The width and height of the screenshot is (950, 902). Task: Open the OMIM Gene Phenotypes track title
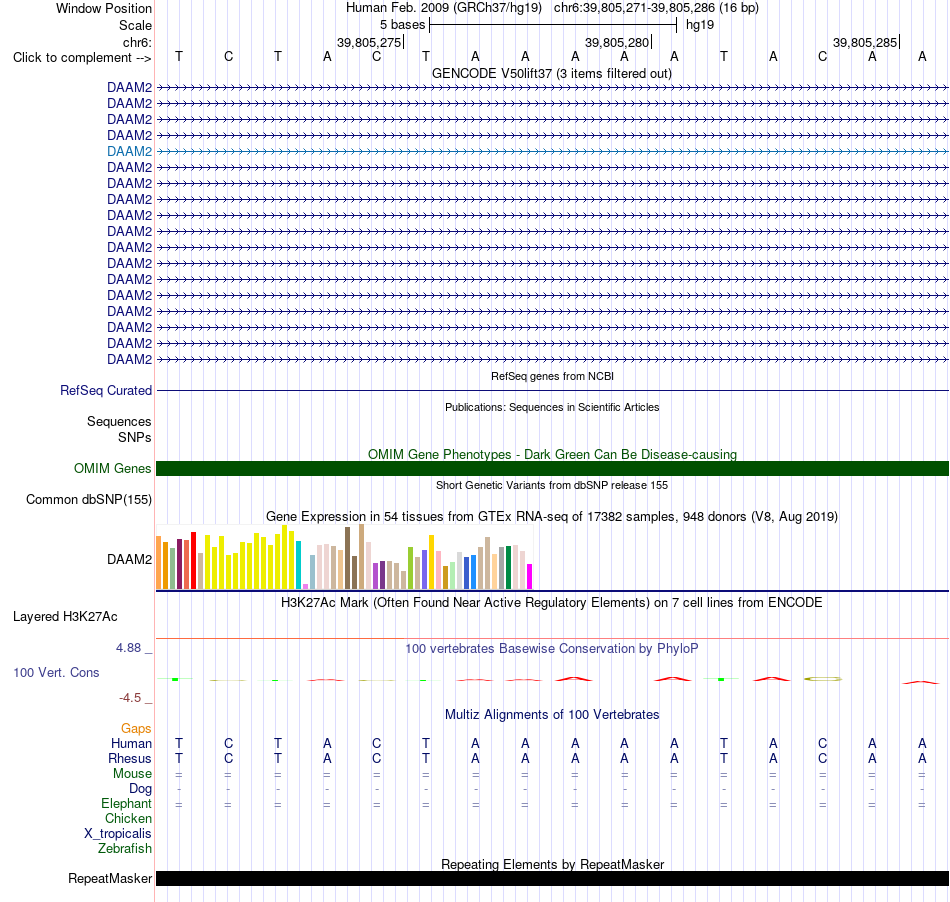[x=552, y=454]
